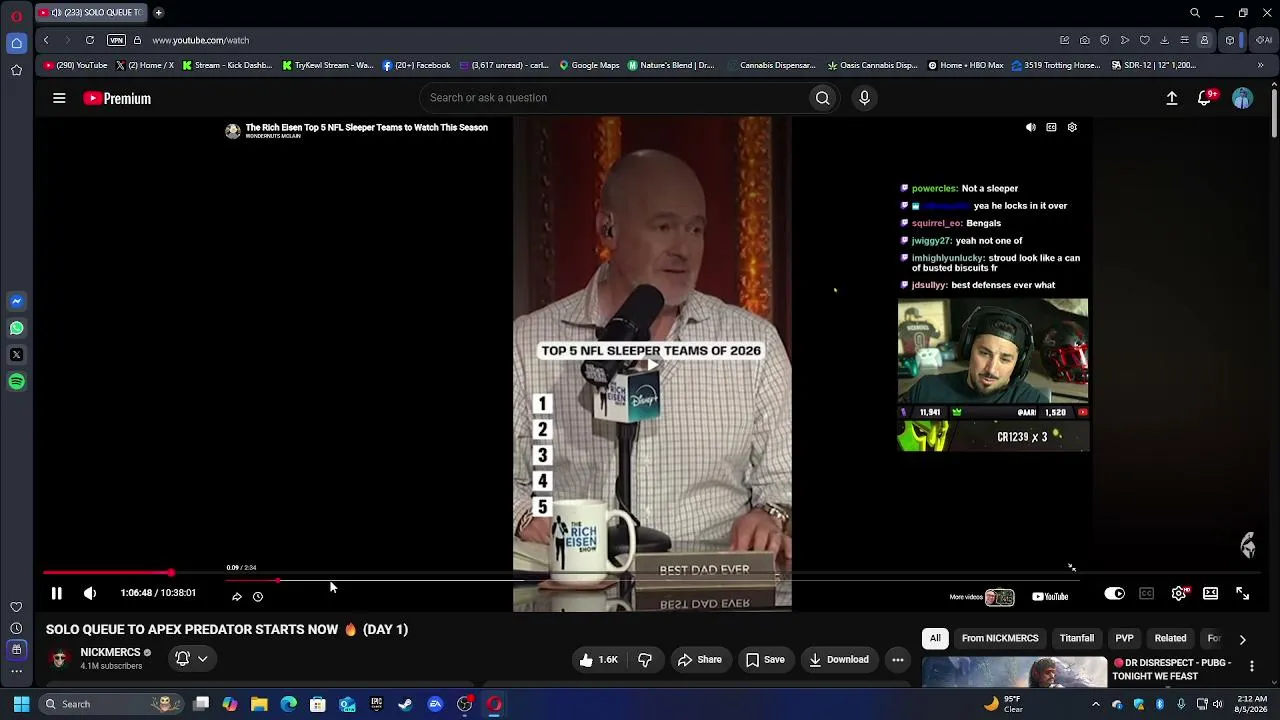Select the All filter chip
This screenshot has height=720, width=1280.
click(x=935, y=638)
